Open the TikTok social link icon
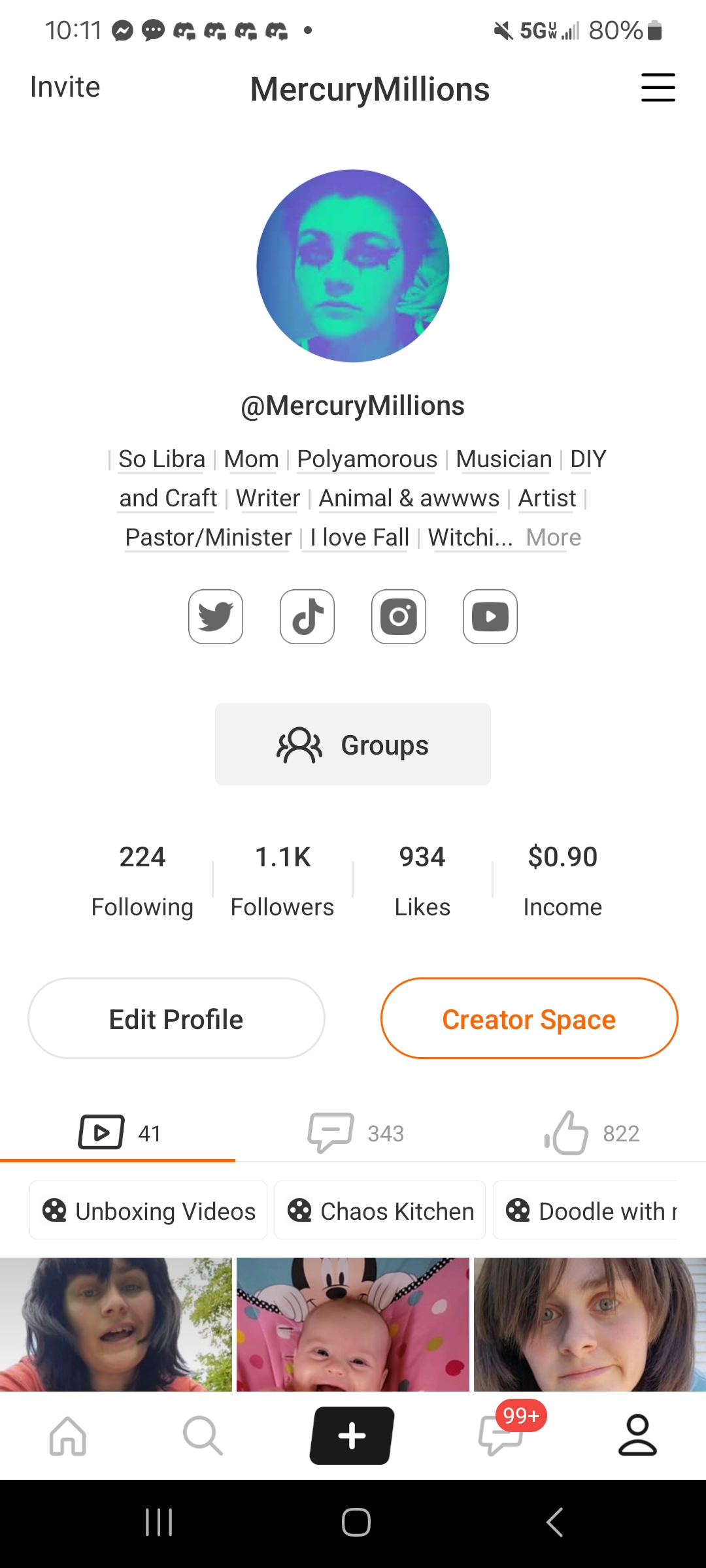This screenshot has width=706, height=1568. (307, 617)
